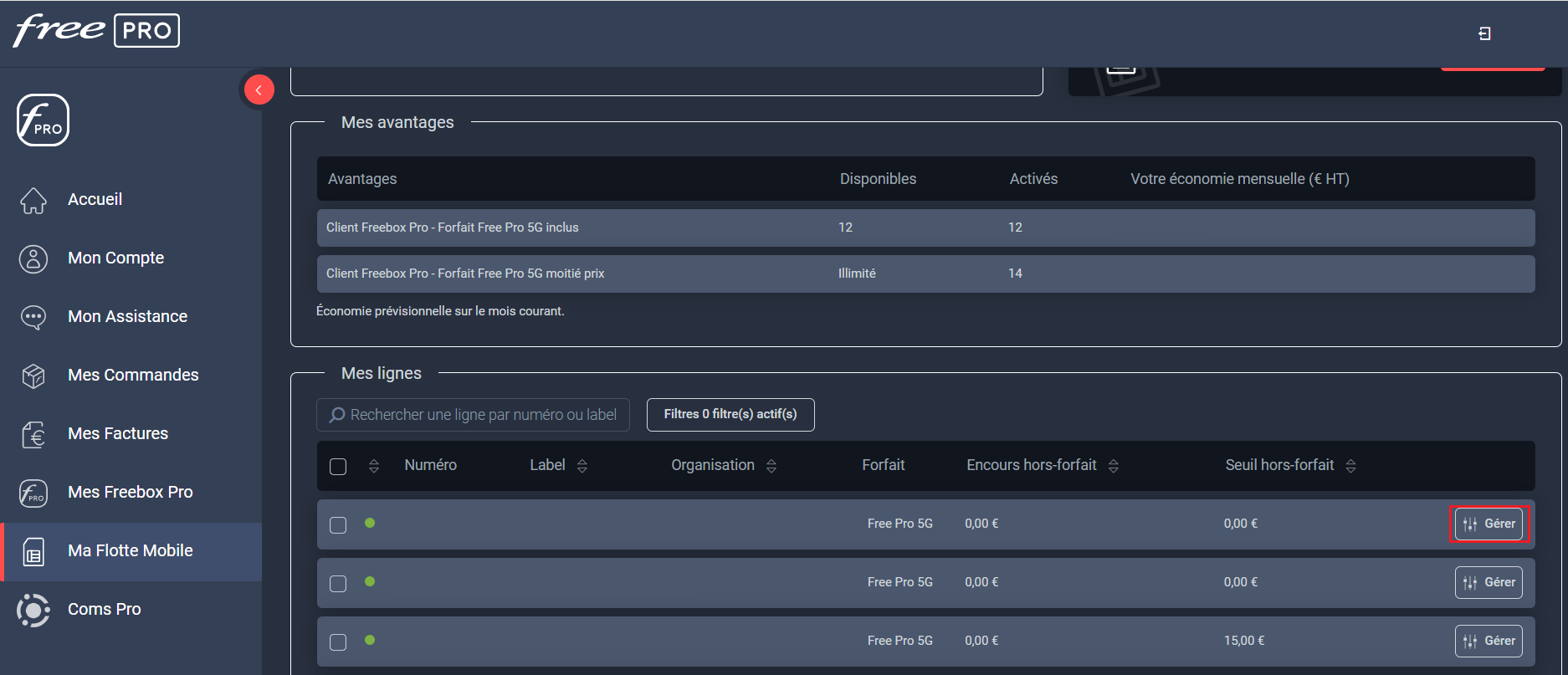Click the Freebox Pro badge above Accueil
1568x675 pixels.
(x=43, y=120)
